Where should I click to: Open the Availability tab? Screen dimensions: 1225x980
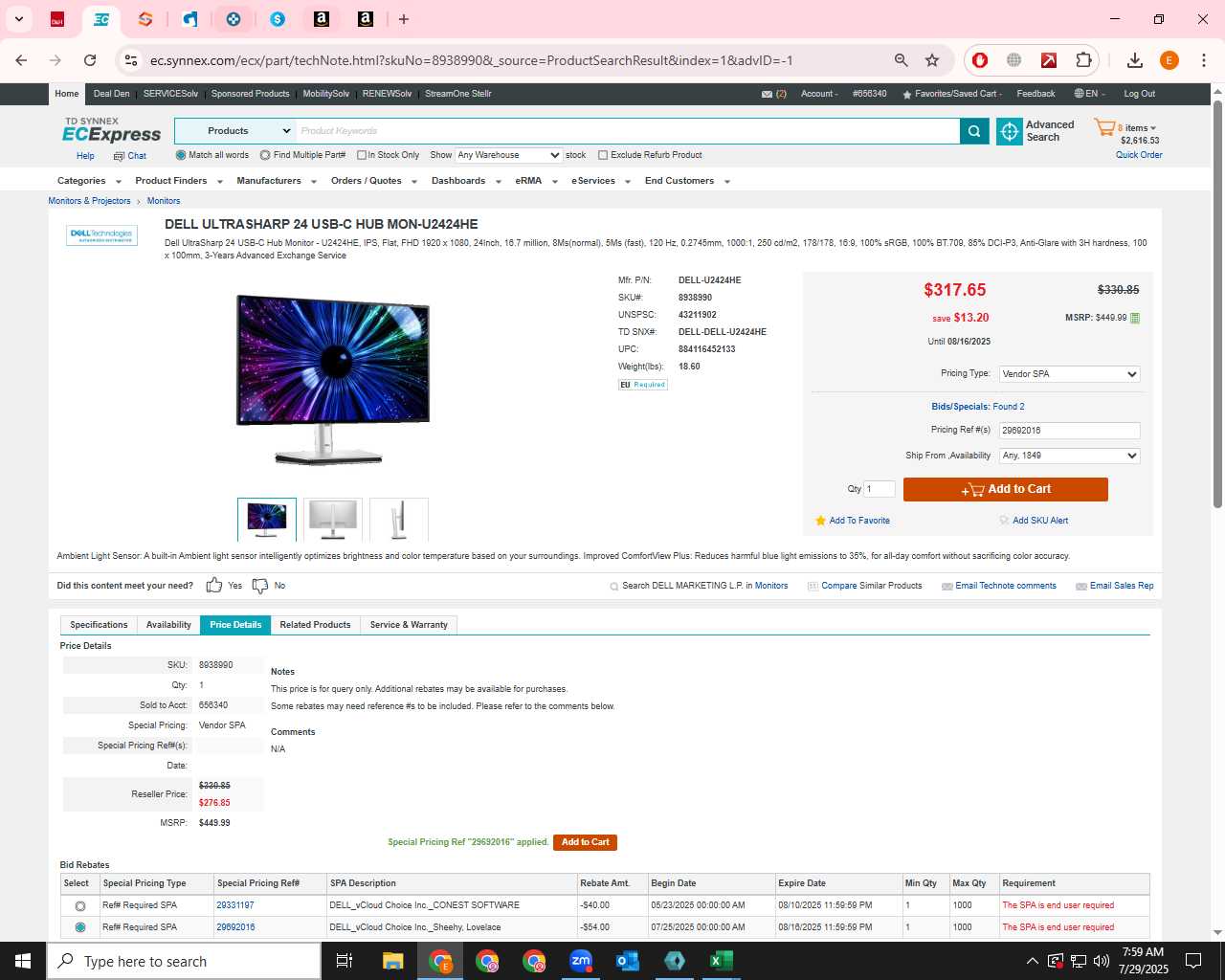168,625
